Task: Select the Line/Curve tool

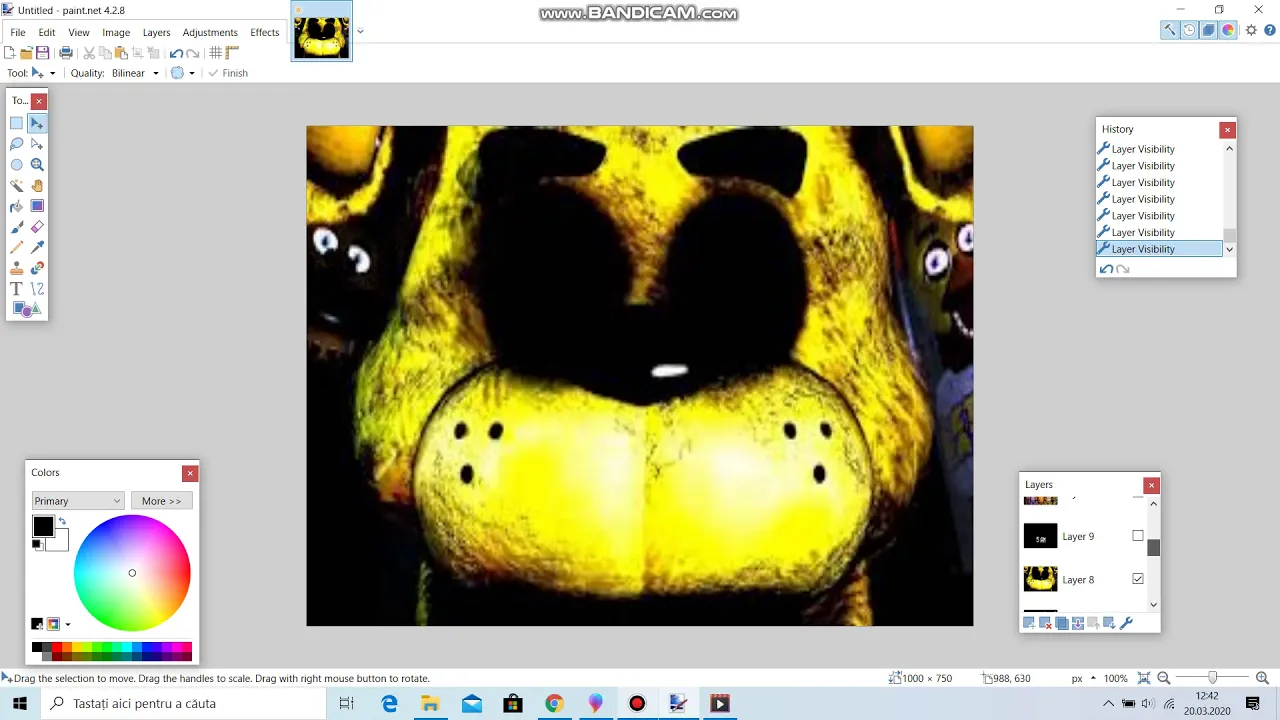Action: click(37, 289)
